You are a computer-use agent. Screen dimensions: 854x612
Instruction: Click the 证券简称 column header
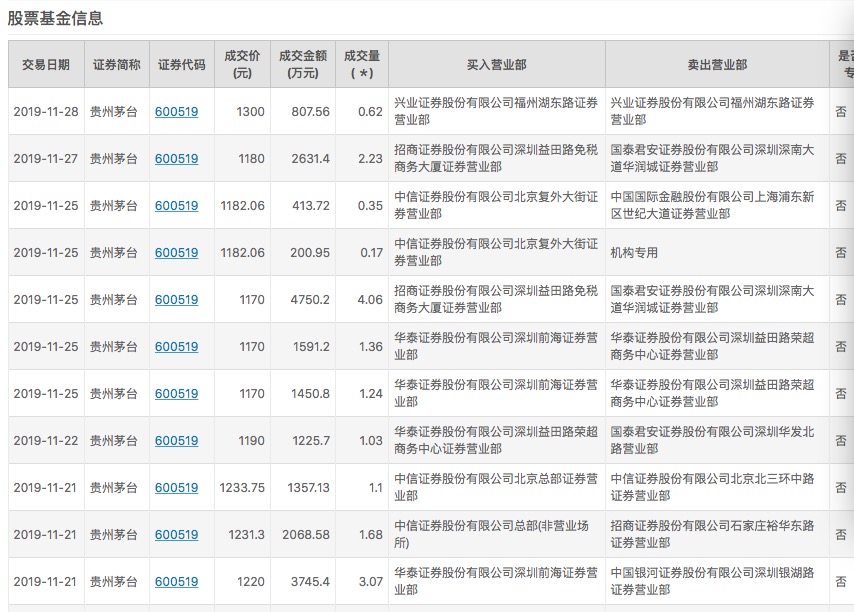coord(117,64)
